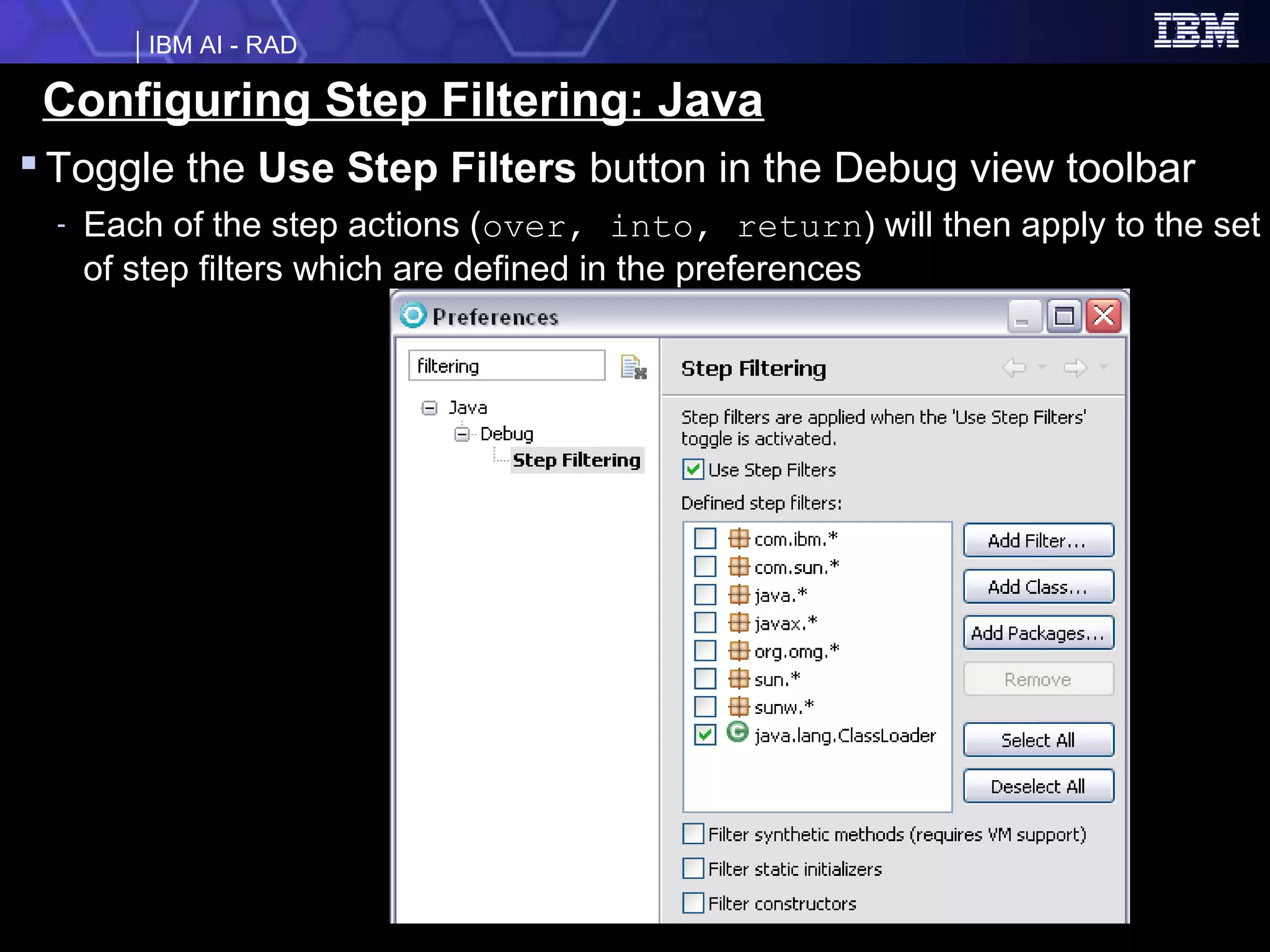1270x952 pixels.
Task: Select the javax.* filter row text
Action: [x=786, y=623]
